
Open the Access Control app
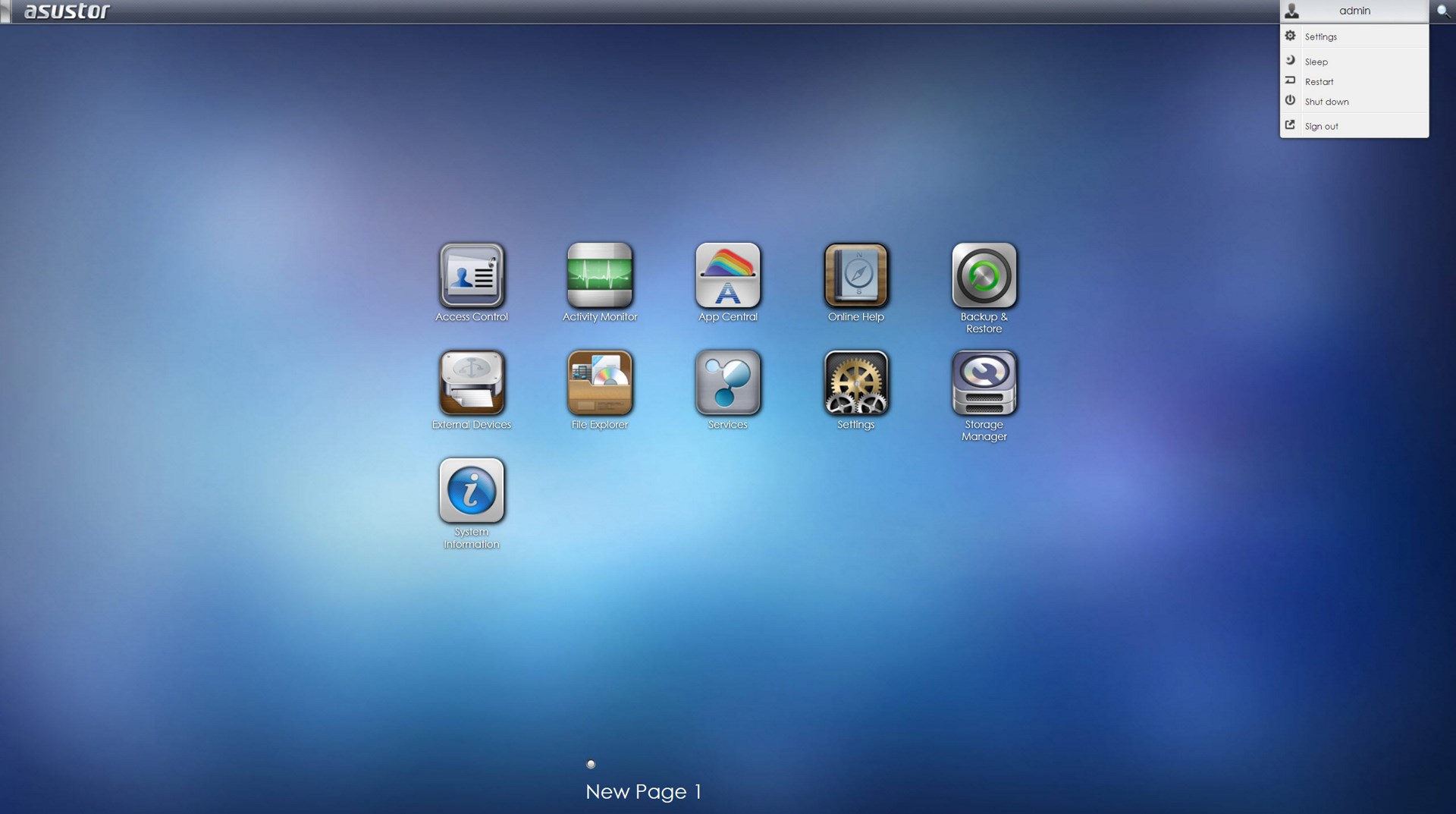click(x=471, y=275)
